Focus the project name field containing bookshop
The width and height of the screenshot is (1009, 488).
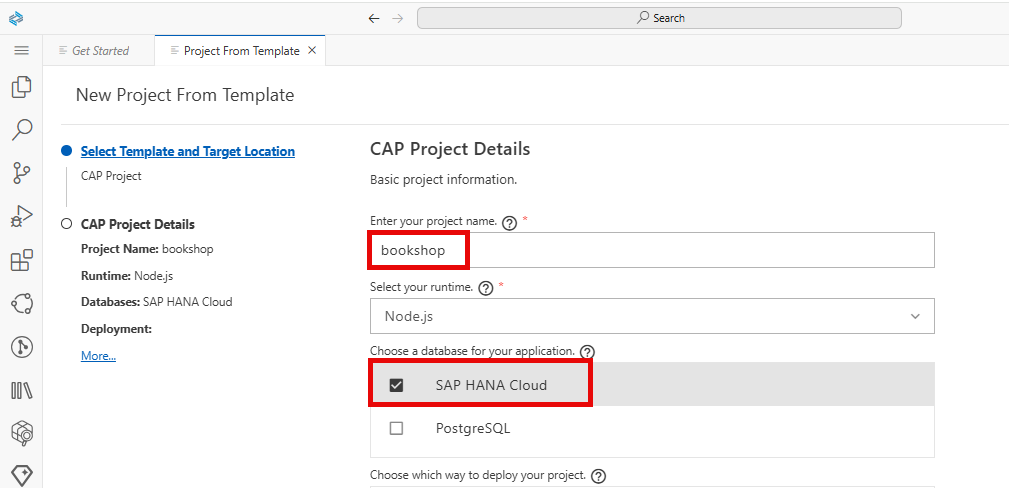tap(652, 250)
